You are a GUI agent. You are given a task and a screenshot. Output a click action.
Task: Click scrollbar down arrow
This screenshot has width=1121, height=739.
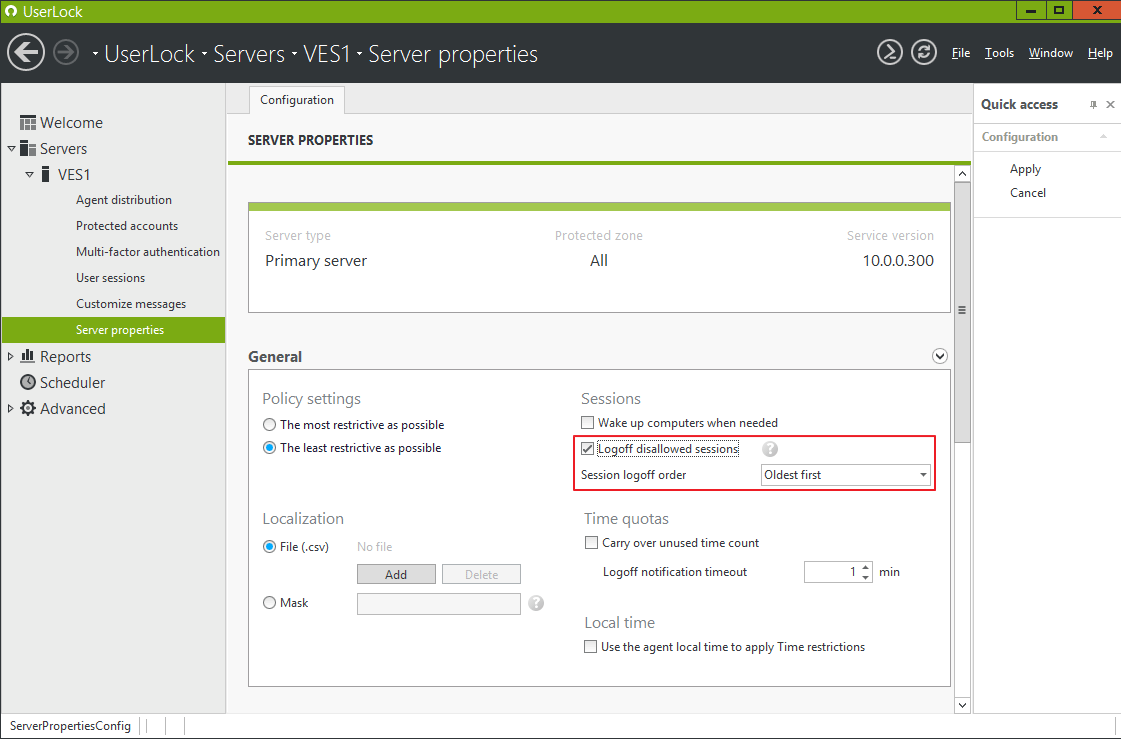tap(962, 705)
